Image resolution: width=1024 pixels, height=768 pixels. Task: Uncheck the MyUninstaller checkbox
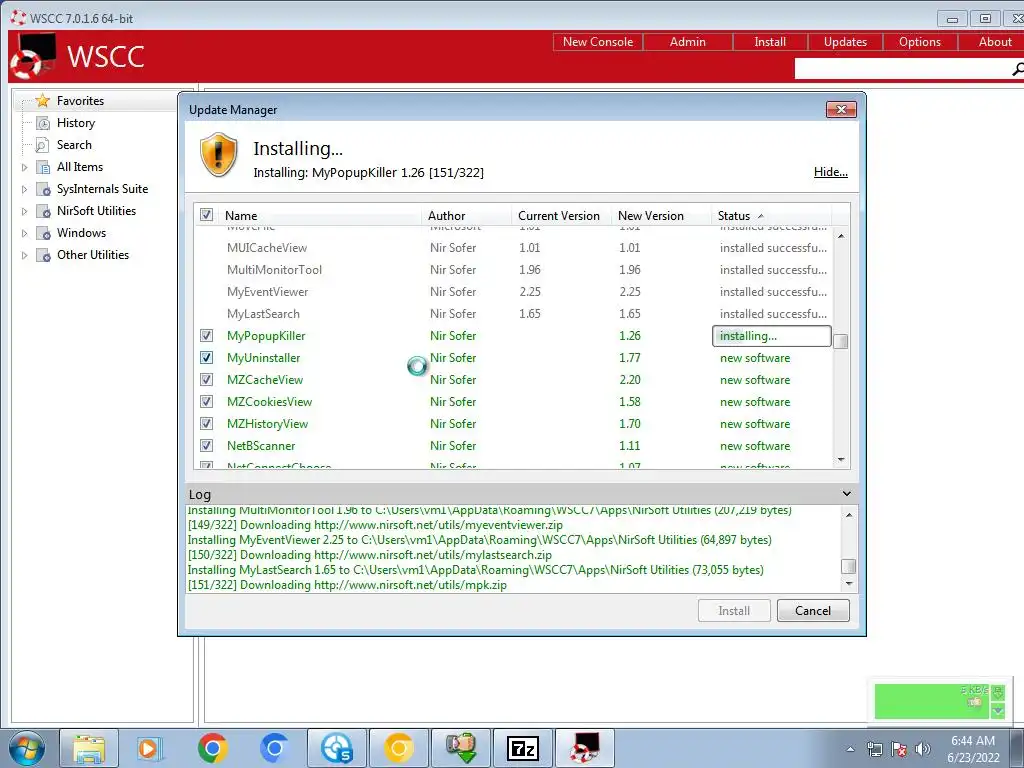pos(206,358)
